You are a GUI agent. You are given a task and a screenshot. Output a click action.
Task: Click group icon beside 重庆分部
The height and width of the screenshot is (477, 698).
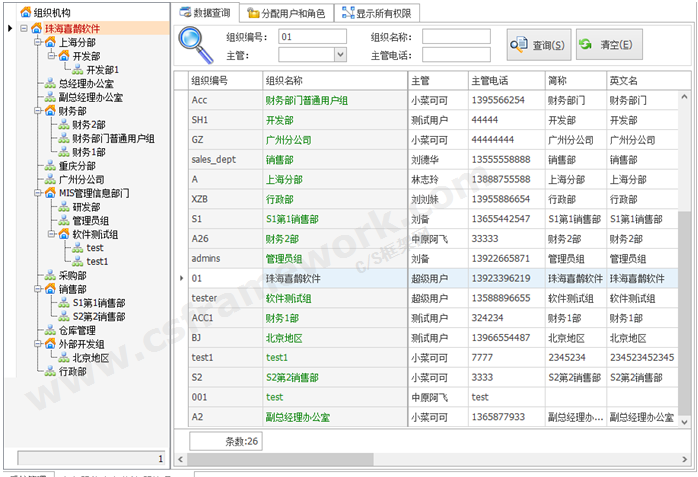pyautogui.click(x=50, y=166)
